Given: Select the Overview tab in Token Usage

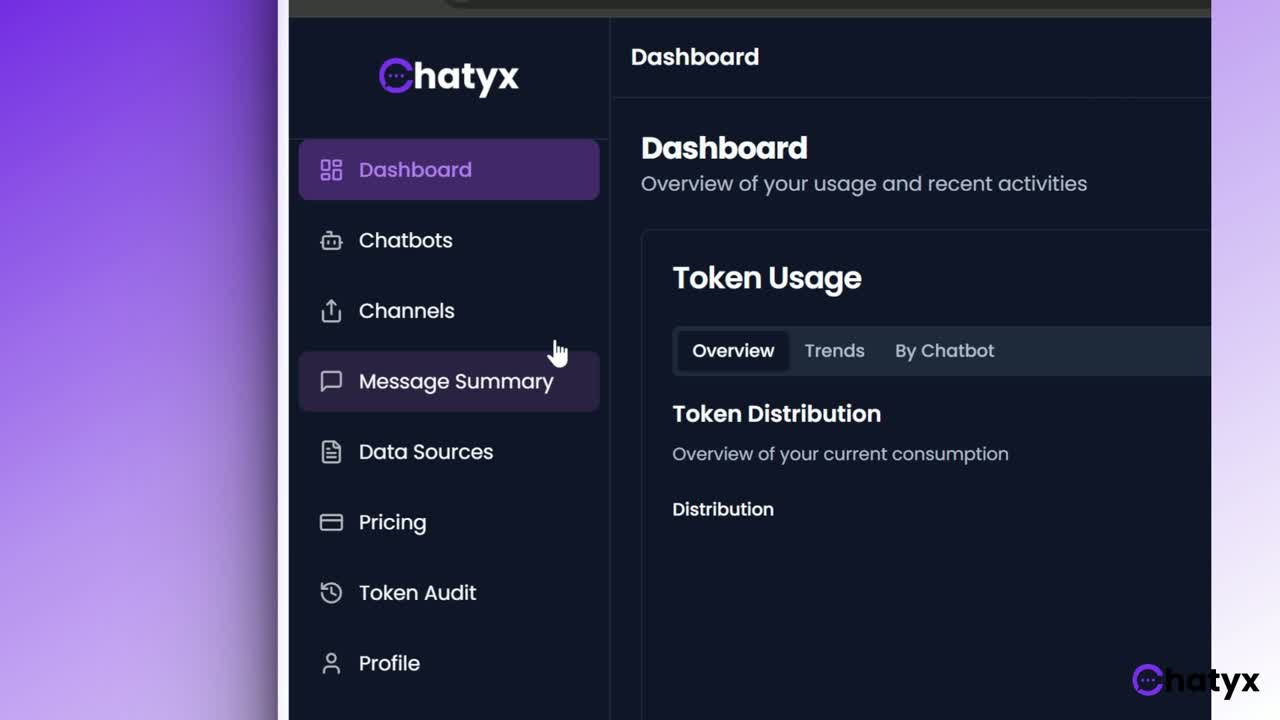Looking at the screenshot, I should point(733,351).
